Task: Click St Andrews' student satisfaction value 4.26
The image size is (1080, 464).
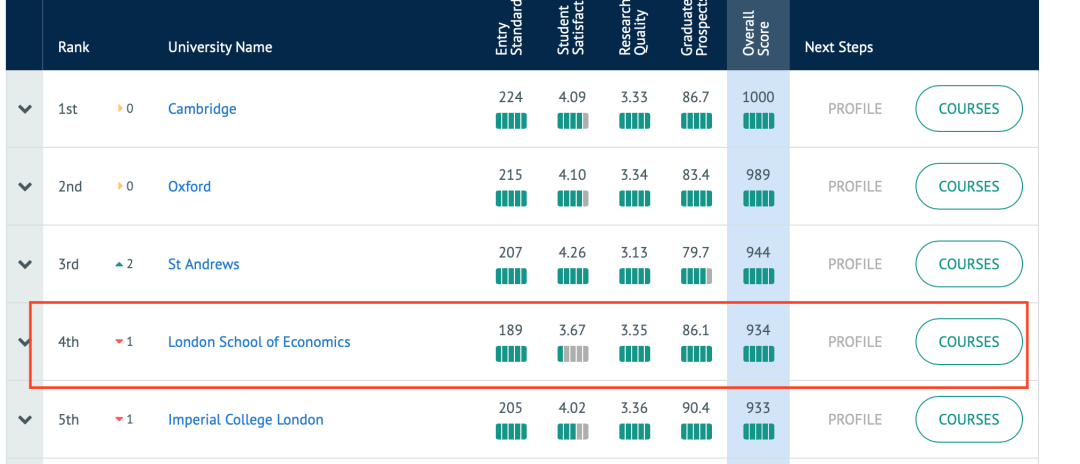Action: point(572,253)
